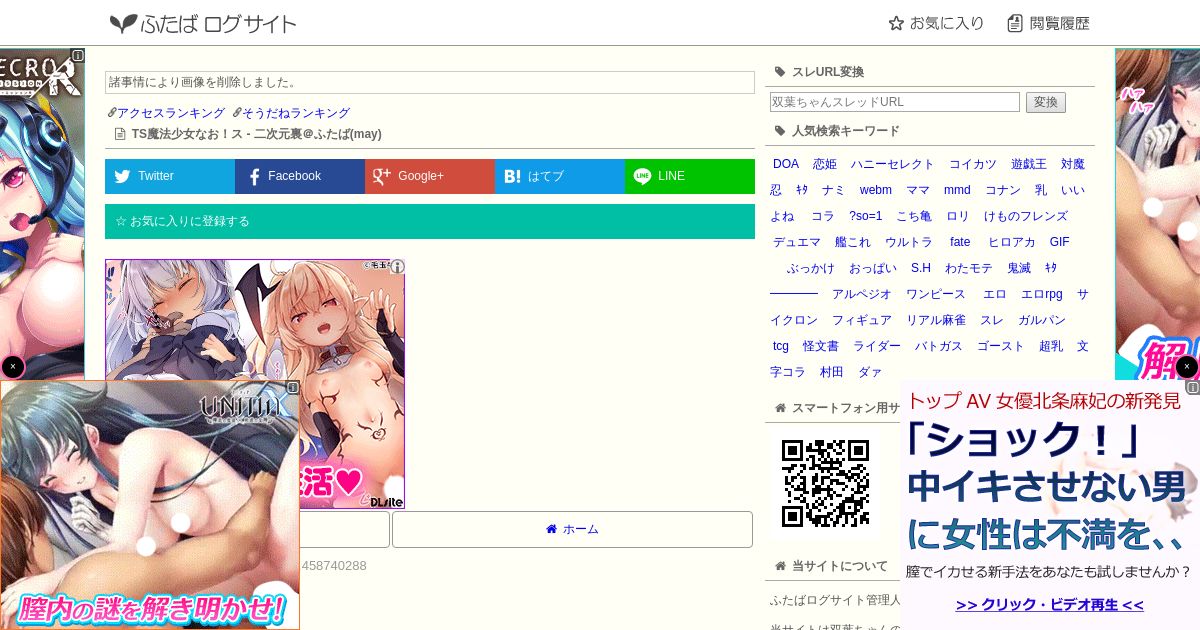Search keyword ハニーセレクト
The height and width of the screenshot is (630, 1200).
pos(892,164)
